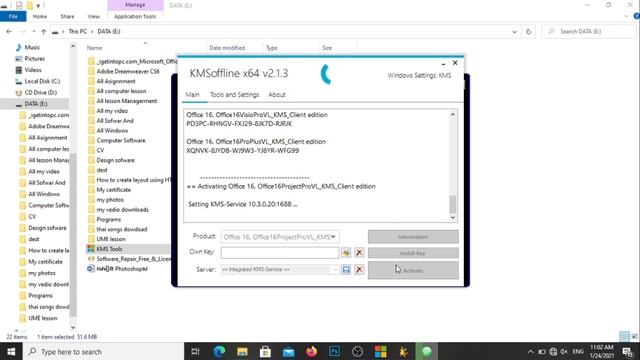Open OBS Studio from the taskbar
Screen dimensions: 640x360
[358, 351]
